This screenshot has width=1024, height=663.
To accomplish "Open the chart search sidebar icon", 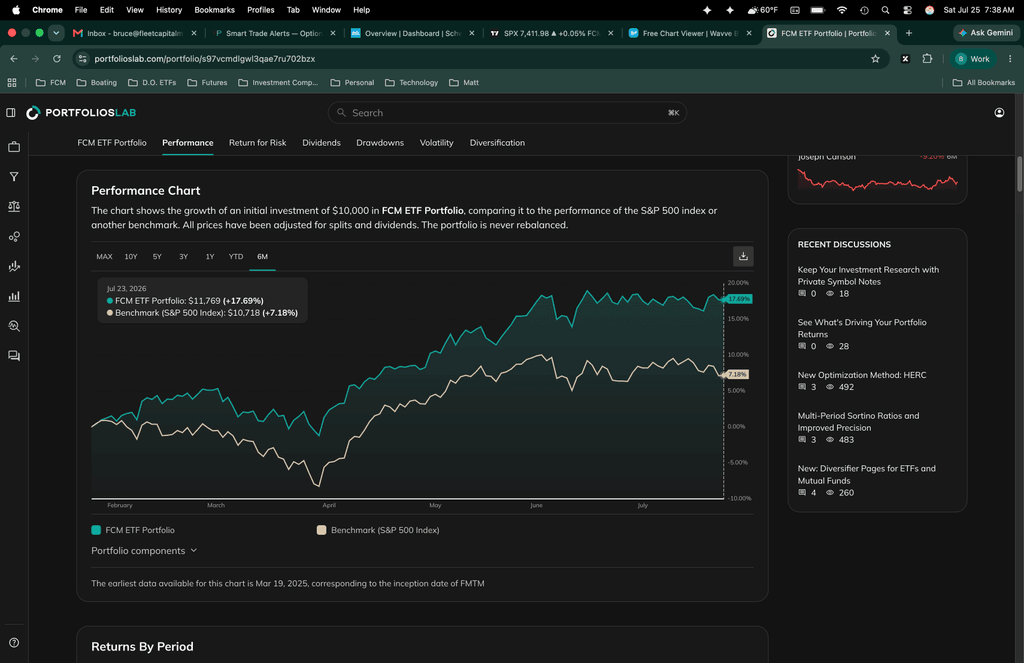I will [x=14, y=326].
